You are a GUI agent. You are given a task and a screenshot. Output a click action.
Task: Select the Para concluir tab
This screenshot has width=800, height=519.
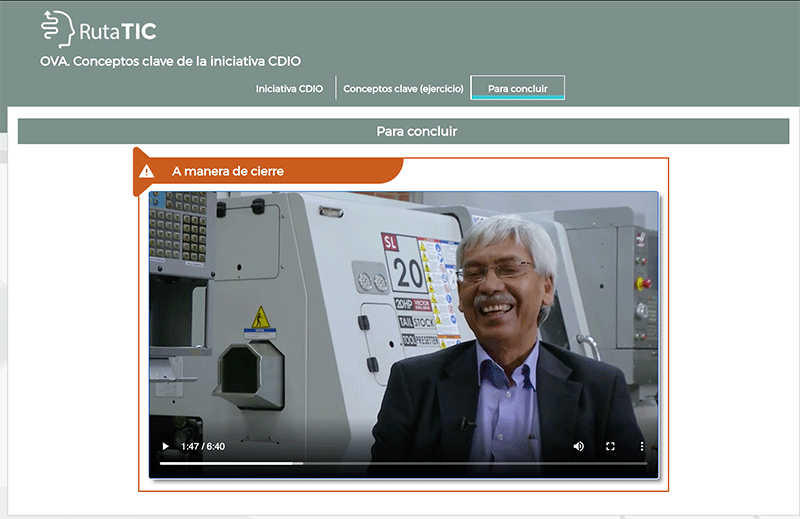click(517, 88)
